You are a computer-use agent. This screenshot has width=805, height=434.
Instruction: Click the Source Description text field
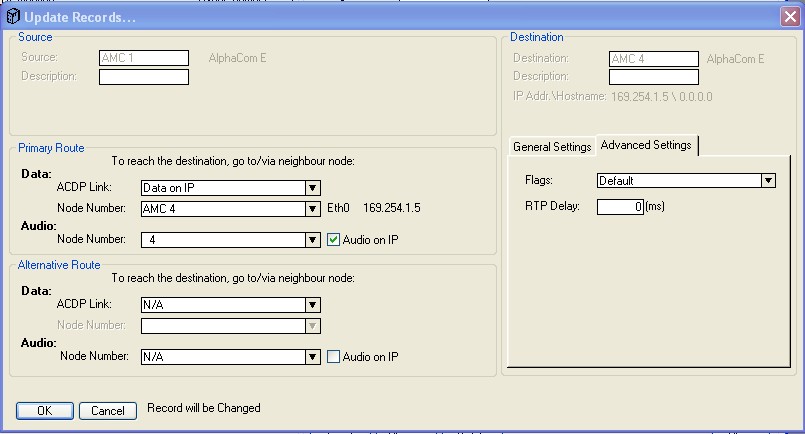click(144, 77)
